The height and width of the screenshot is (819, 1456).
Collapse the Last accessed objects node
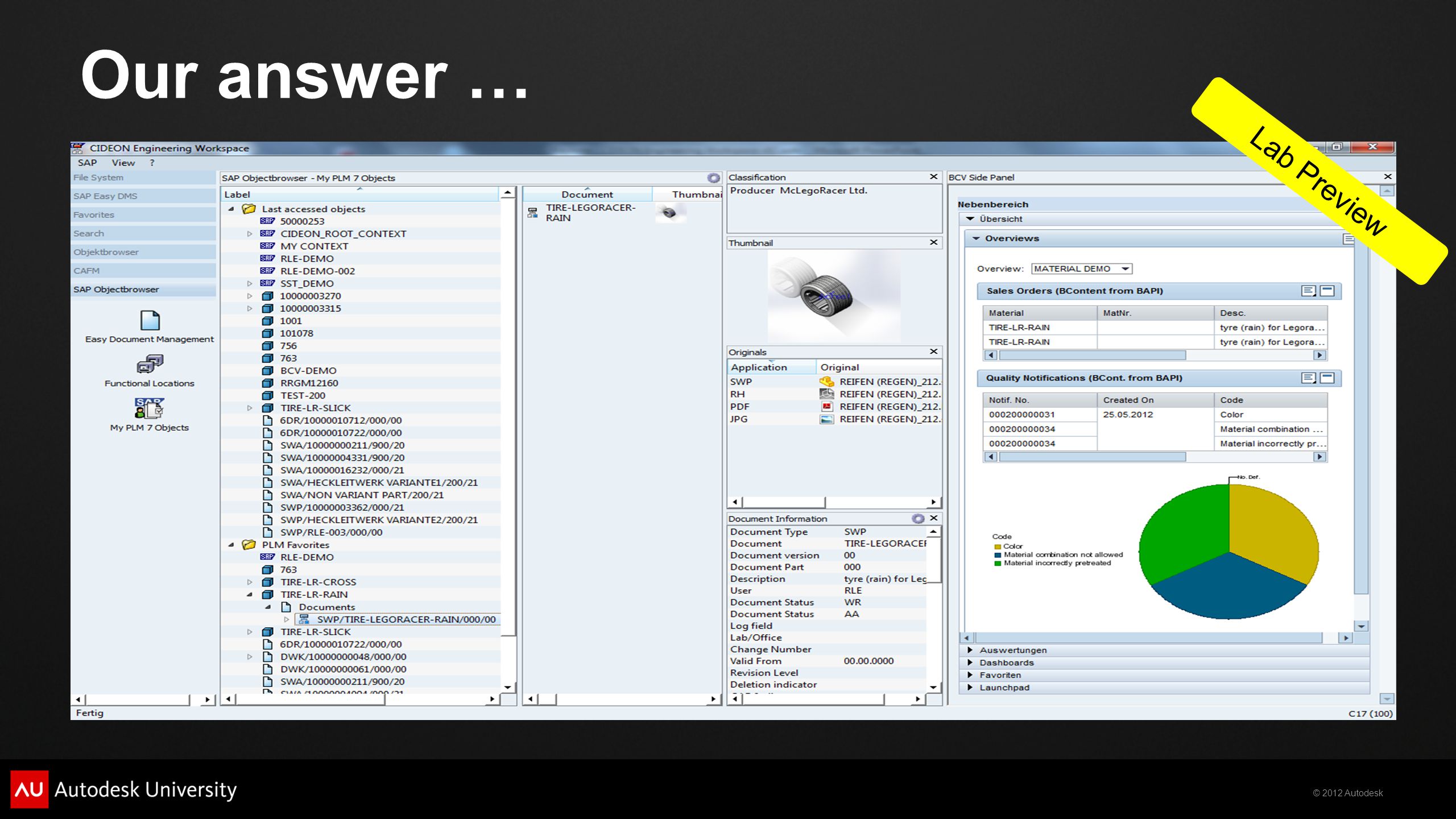coord(231,209)
